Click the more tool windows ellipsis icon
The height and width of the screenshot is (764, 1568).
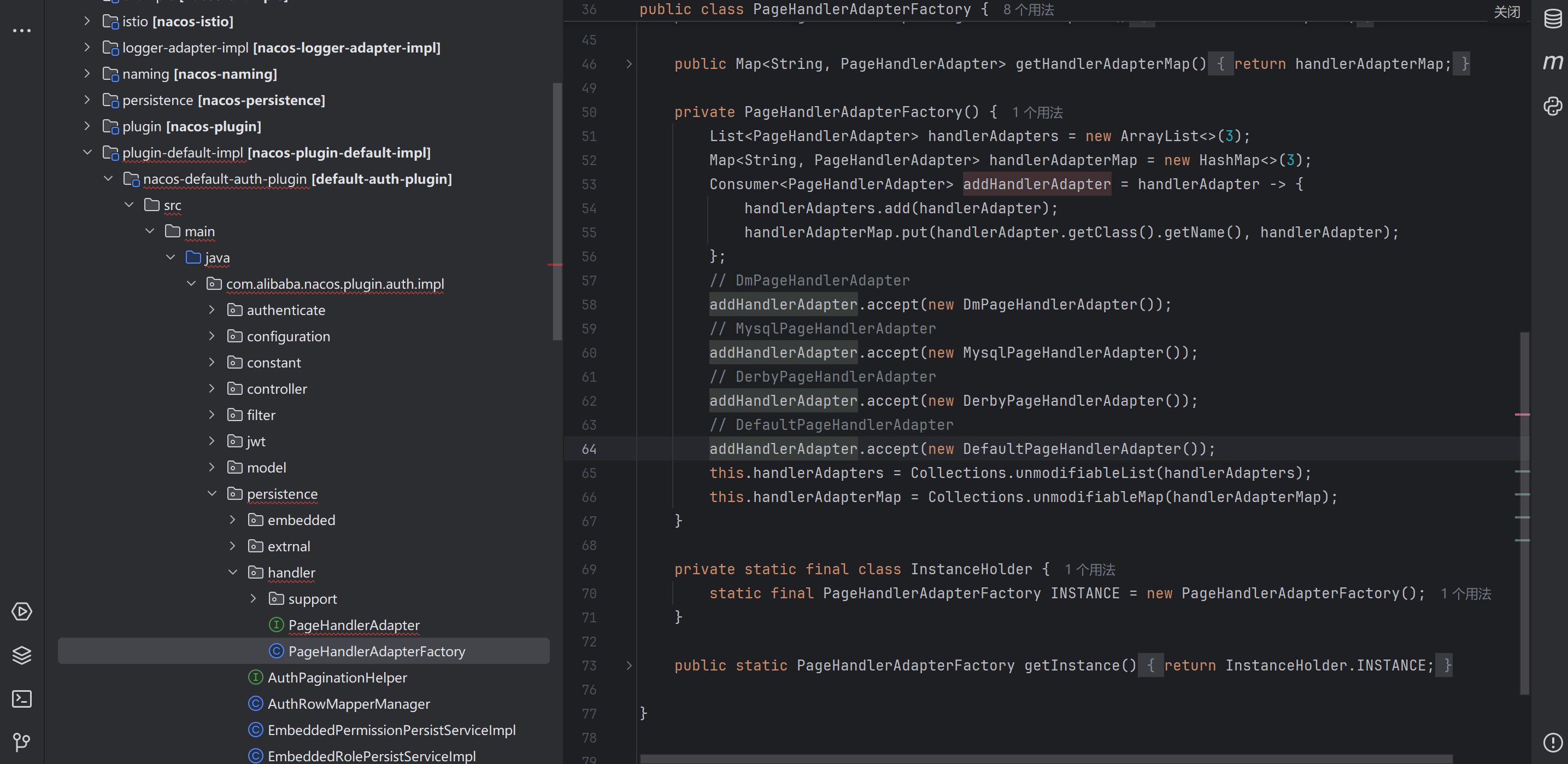pyautogui.click(x=22, y=31)
